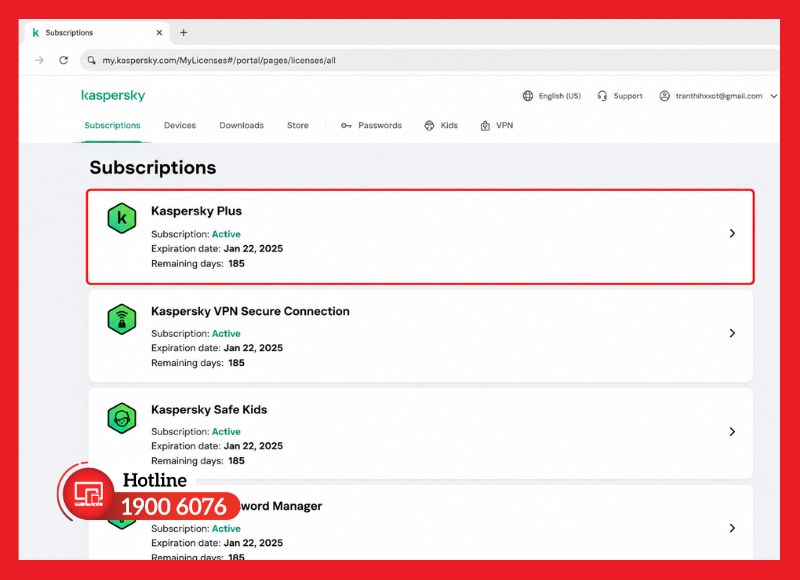Click Active status under Password Manager
Screen dimensions: 800x580
coord(226,528)
